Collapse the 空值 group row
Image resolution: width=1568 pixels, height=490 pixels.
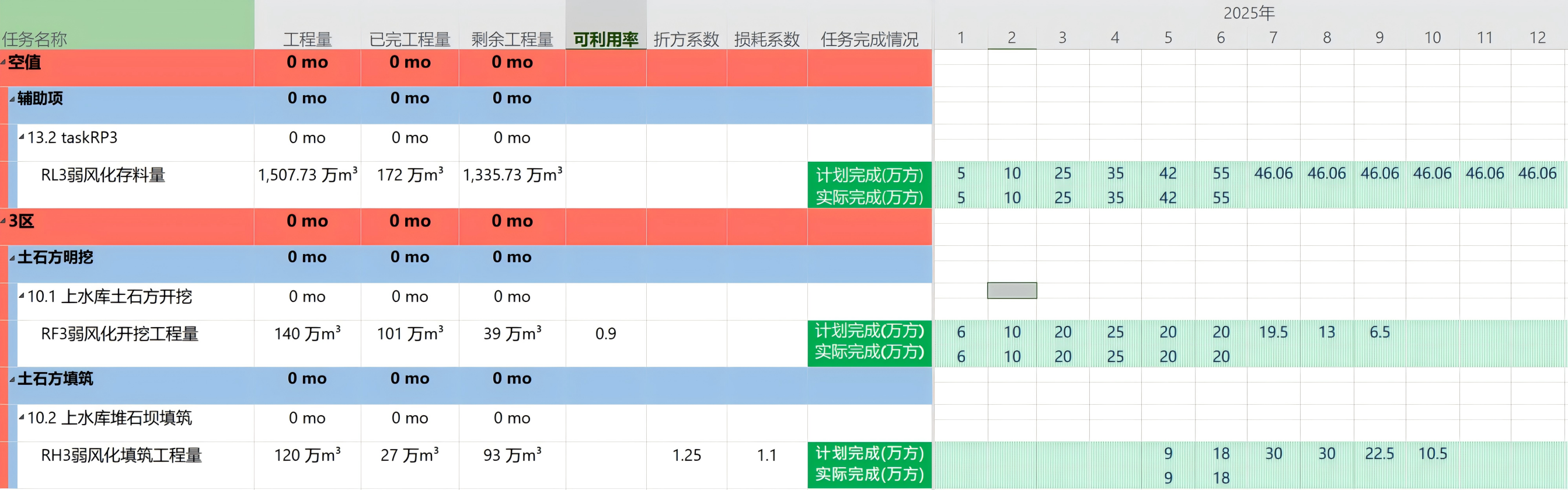click(3, 61)
